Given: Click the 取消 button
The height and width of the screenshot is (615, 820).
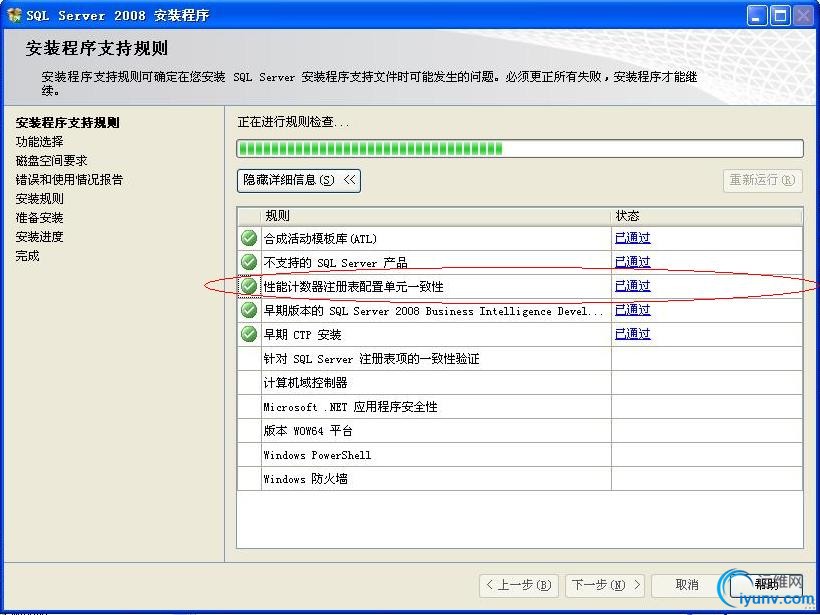Looking at the screenshot, I should (x=687, y=585).
